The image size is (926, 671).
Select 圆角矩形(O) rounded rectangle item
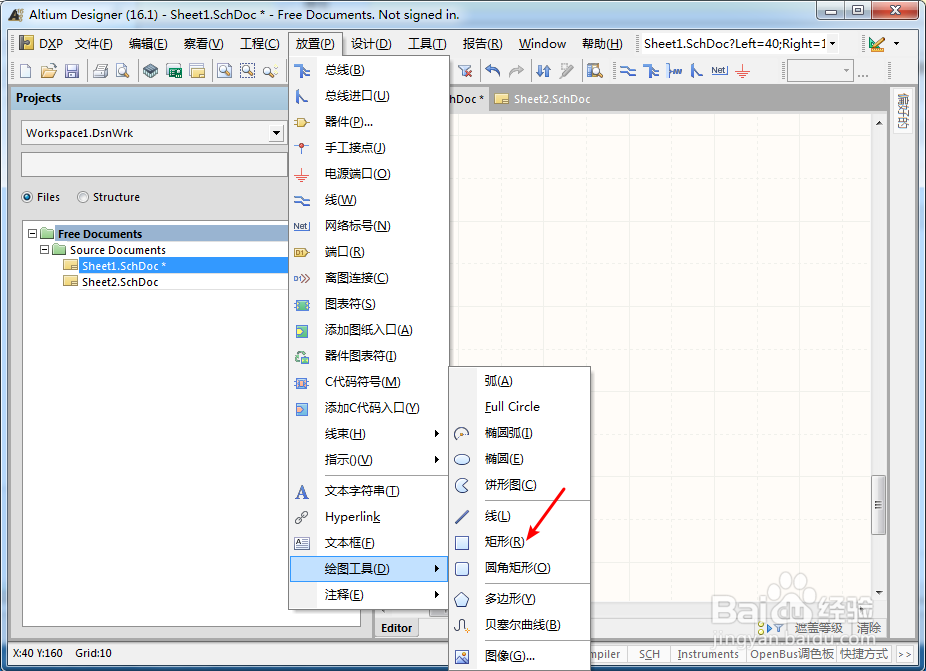520,568
